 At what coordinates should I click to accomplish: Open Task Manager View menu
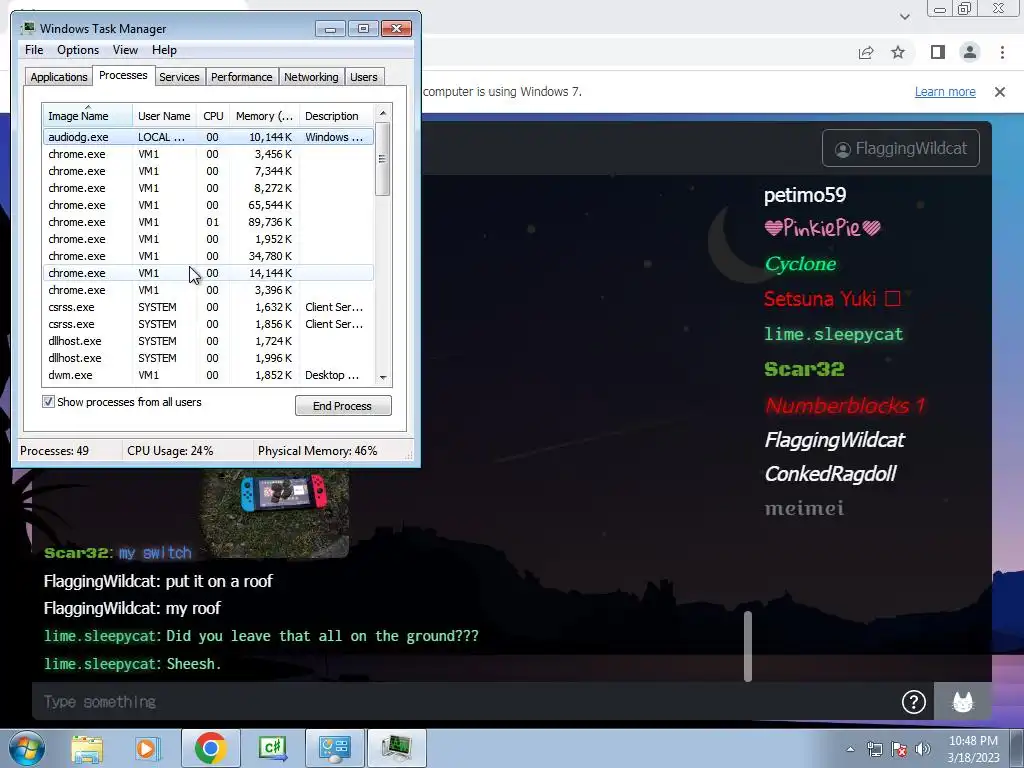pos(125,50)
